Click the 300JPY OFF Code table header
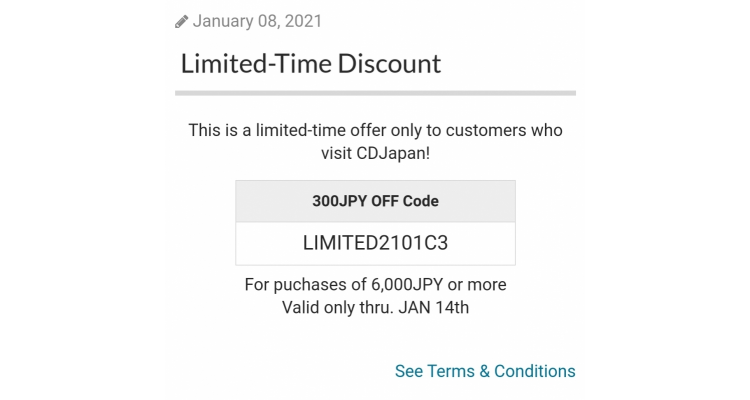Screen dimensions: 750x400 tap(375, 201)
